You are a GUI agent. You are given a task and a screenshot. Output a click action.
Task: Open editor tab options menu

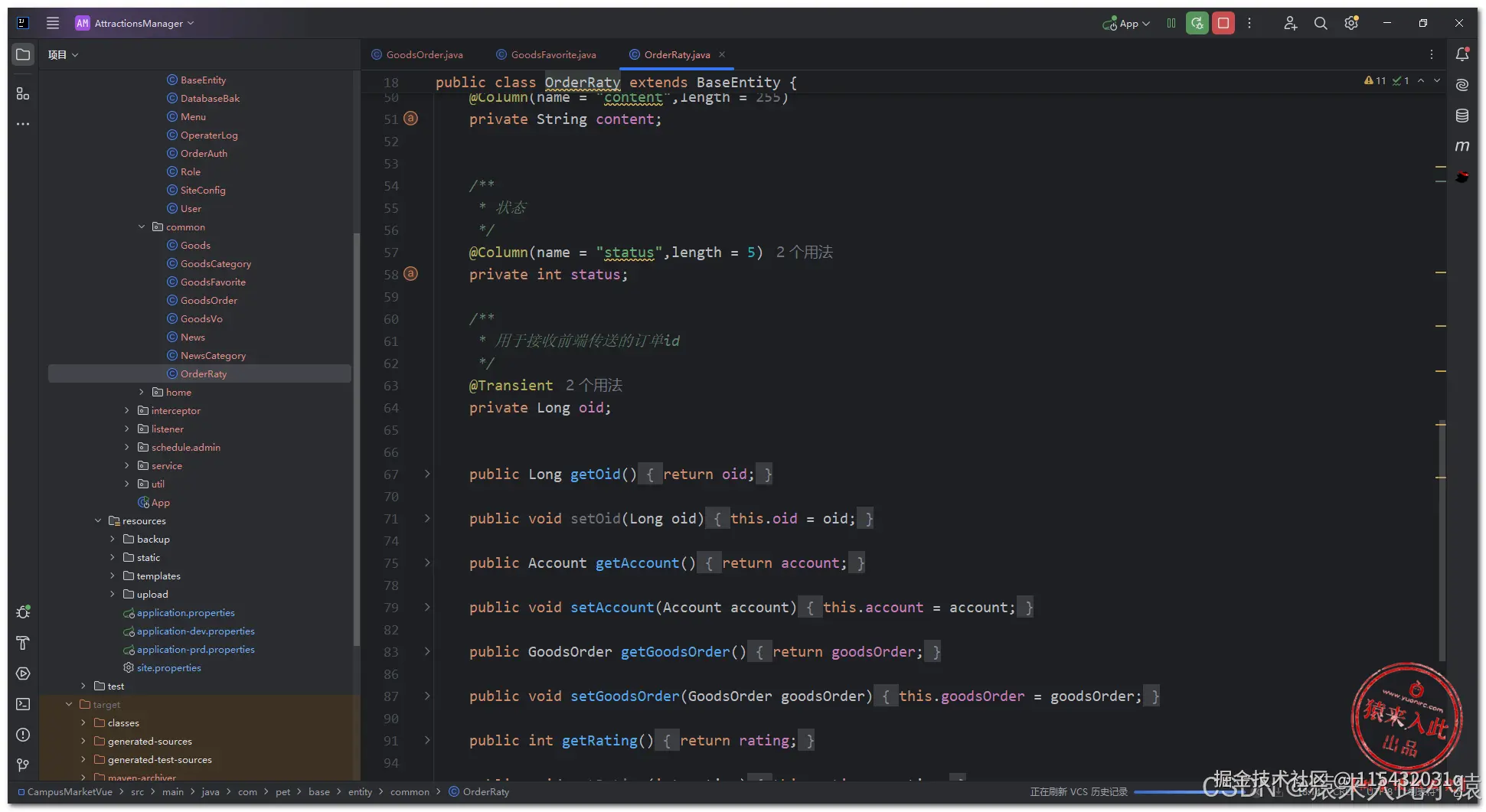click(1432, 54)
